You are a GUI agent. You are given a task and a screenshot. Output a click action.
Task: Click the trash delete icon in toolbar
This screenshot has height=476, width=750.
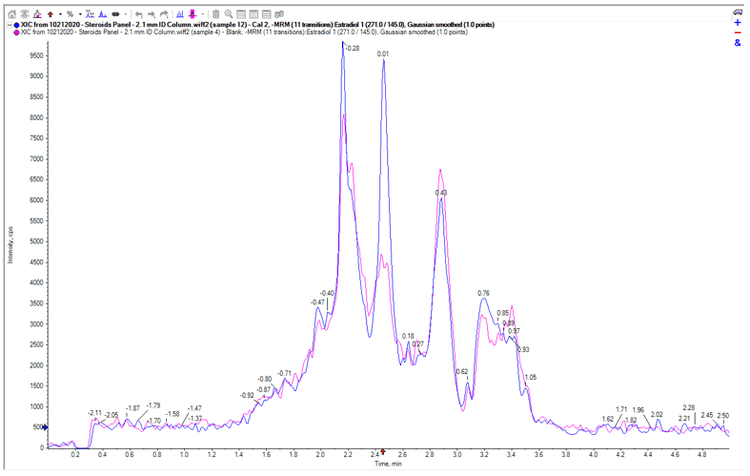pyautogui.click(x=216, y=14)
